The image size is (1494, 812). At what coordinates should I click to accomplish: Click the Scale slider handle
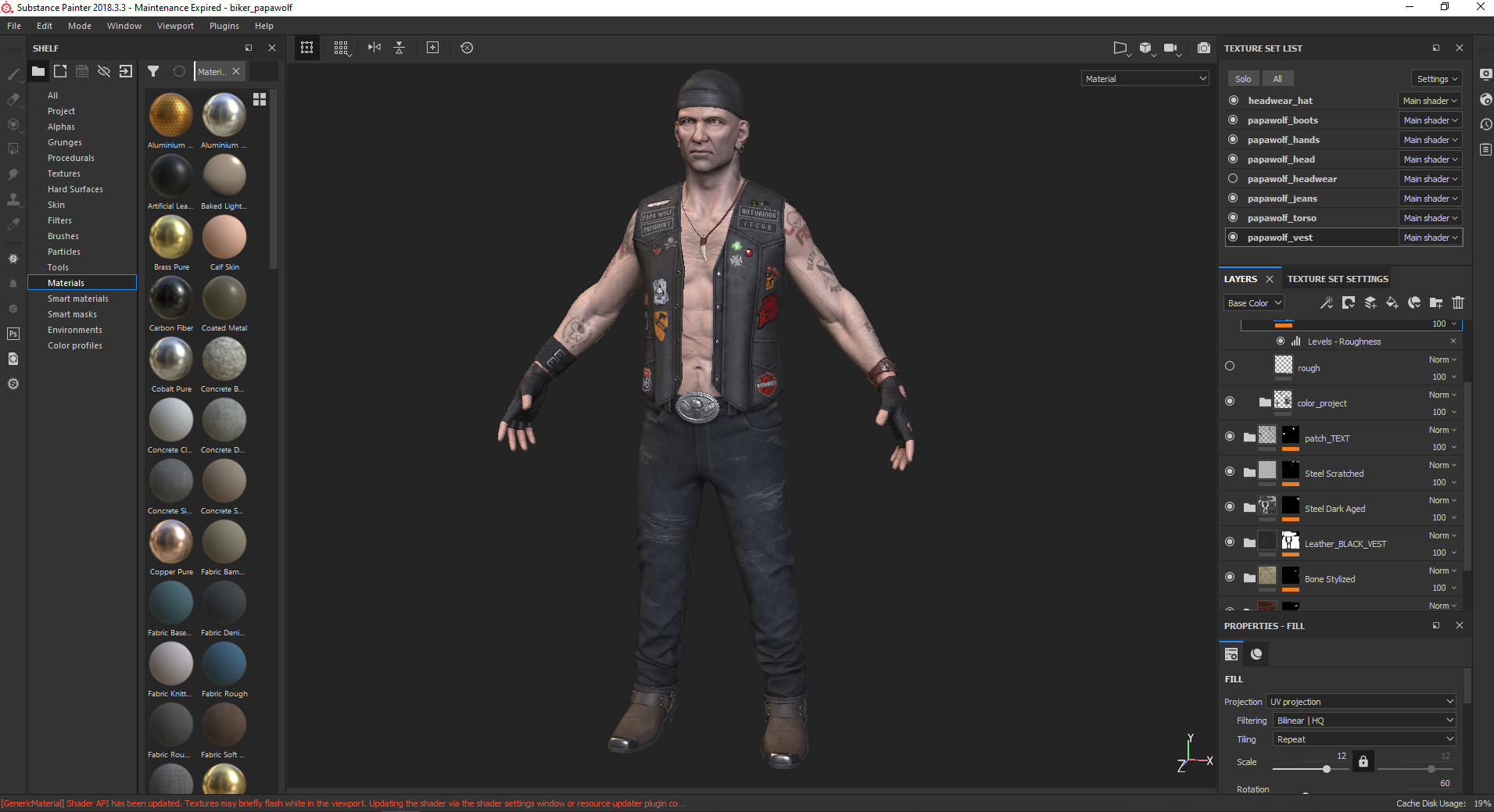[x=1327, y=769]
